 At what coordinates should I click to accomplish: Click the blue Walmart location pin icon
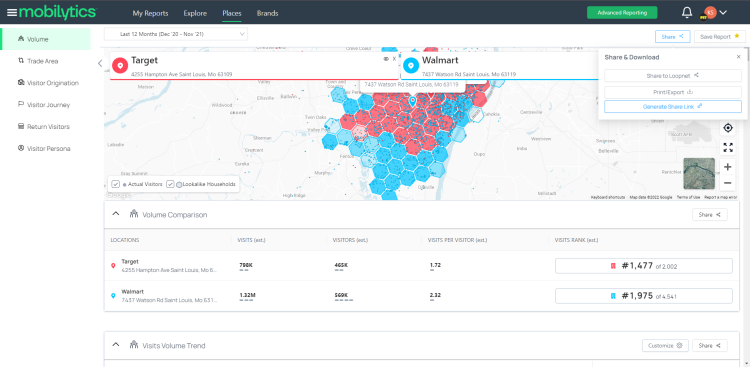pos(410,65)
